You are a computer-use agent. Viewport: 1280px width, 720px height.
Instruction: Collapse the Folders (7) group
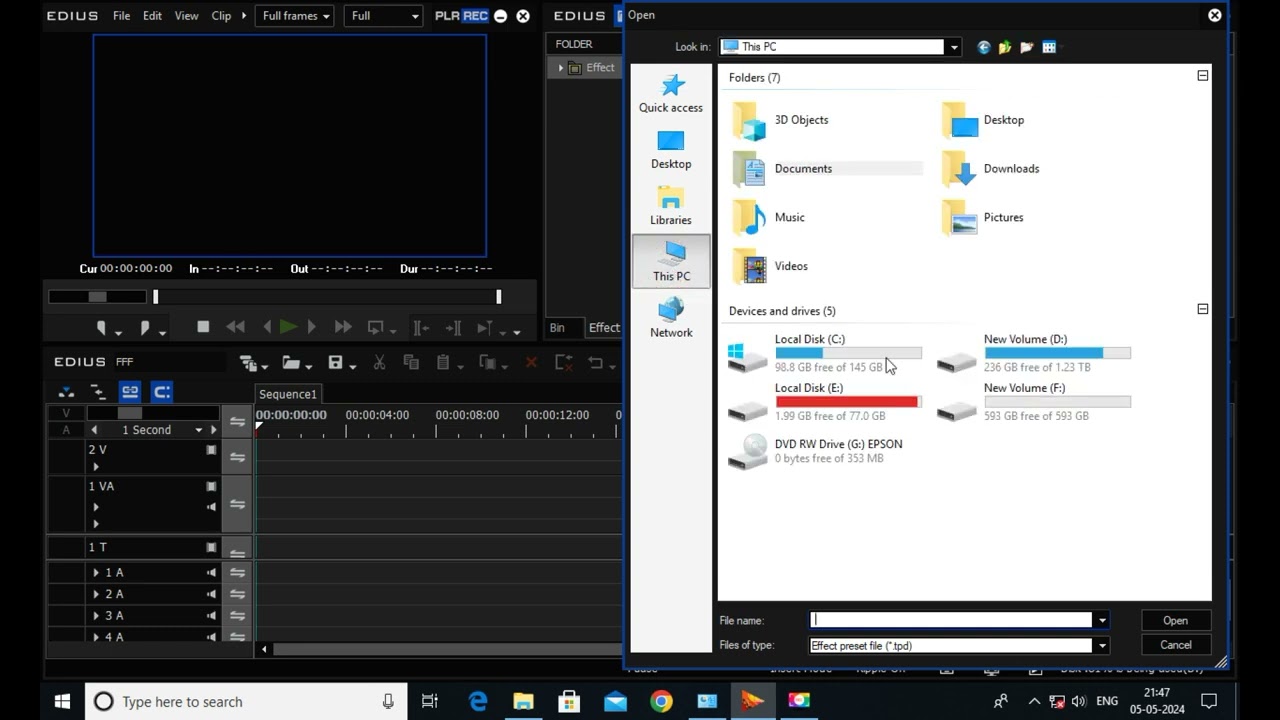pyautogui.click(x=1203, y=76)
